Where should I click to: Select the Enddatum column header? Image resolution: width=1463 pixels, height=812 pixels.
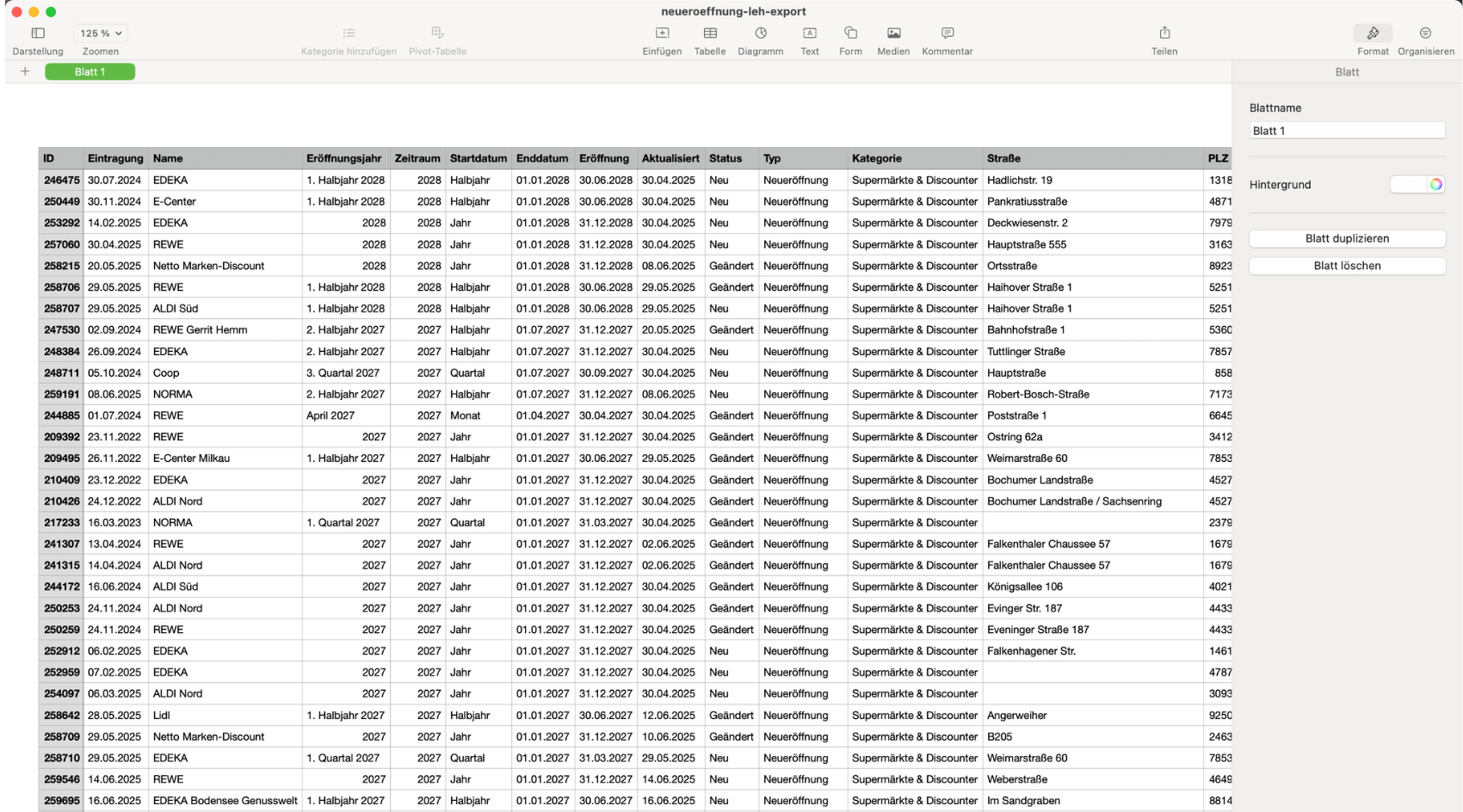coord(543,158)
